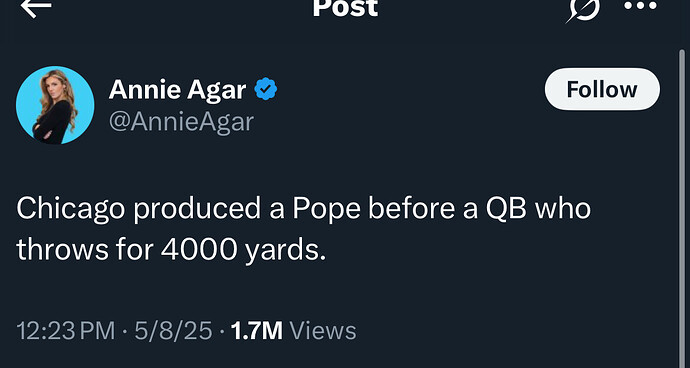Viewport: 690px width, 368px height.
Task: Follow Annie Agar
Action: click(602, 89)
